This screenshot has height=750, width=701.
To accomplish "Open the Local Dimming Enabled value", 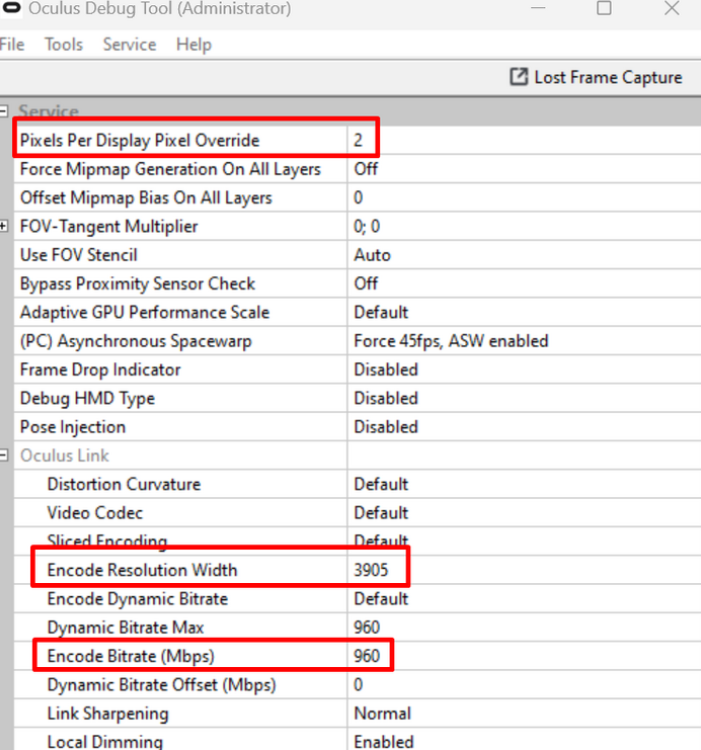I will pyautogui.click(x=383, y=741).
